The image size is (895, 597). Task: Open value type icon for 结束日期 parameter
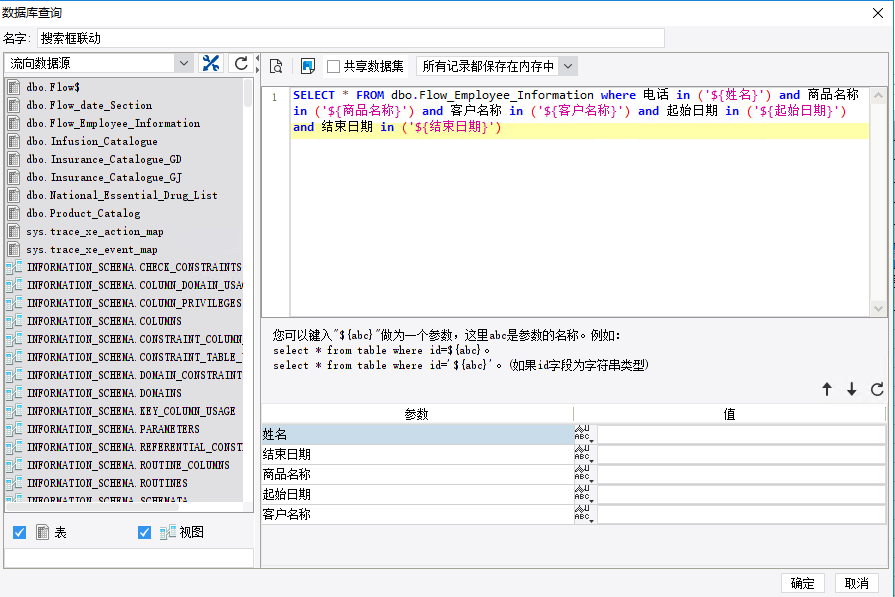[x=584, y=454]
